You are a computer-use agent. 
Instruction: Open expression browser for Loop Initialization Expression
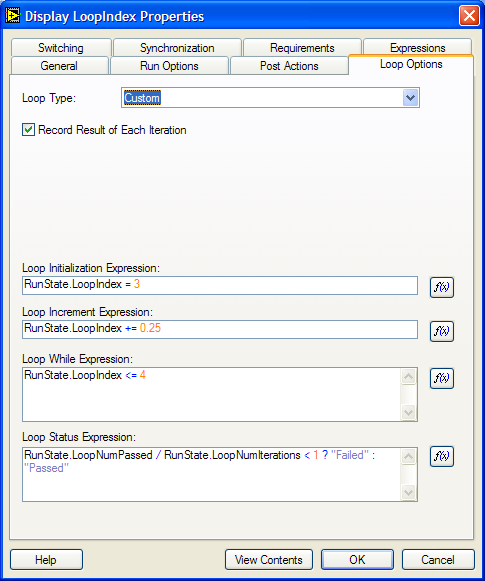pos(442,287)
